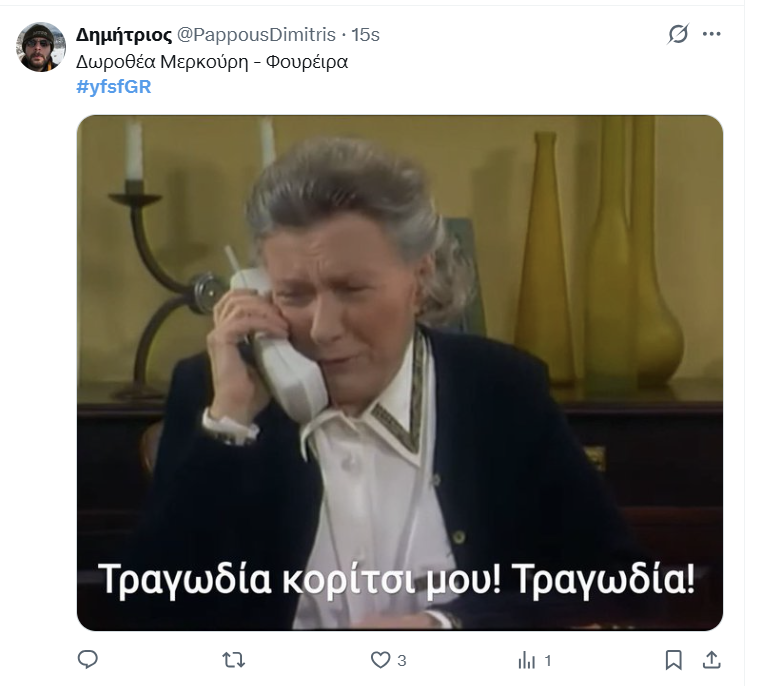Open the Grok explain-post icon
This screenshot has height=686, width=757.
pyautogui.click(x=678, y=34)
